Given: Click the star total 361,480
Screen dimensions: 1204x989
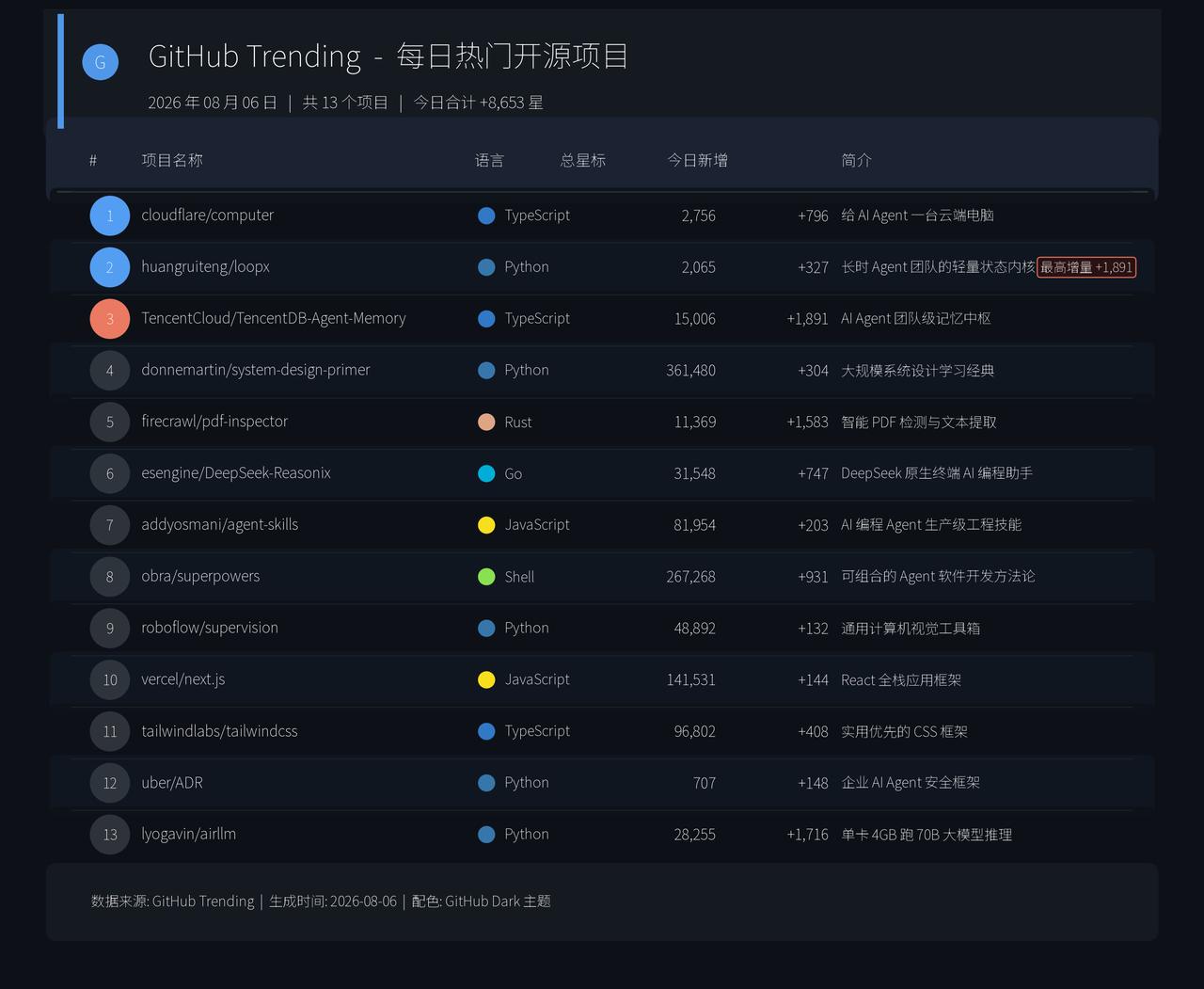Looking at the screenshot, I should [690, 370].
